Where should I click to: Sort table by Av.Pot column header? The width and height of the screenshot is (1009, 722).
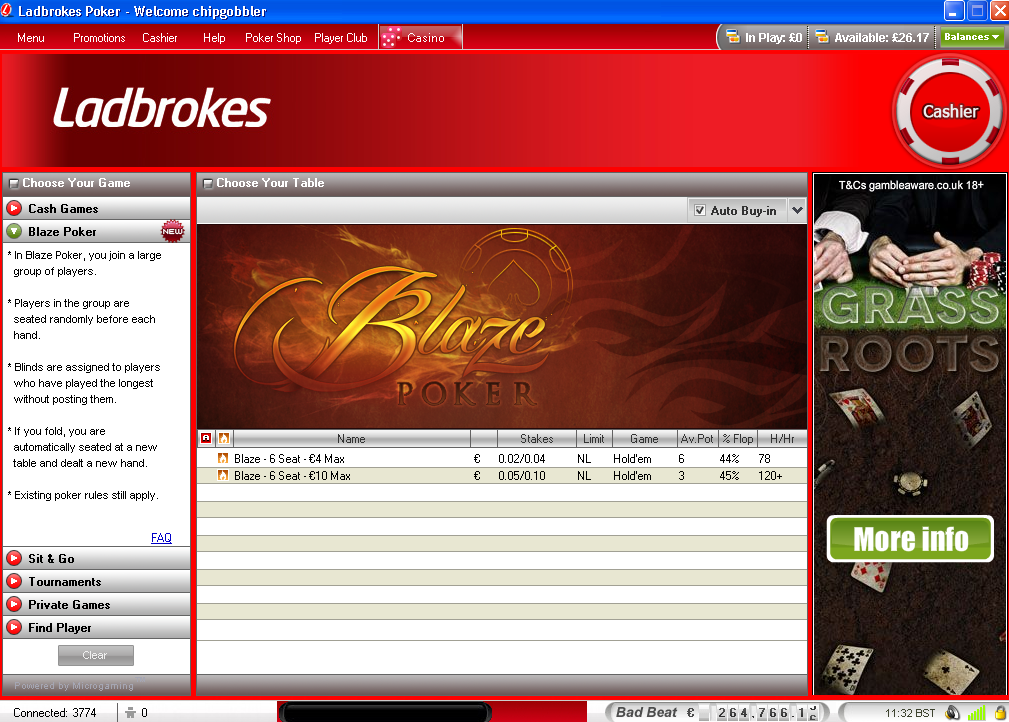pyautogui.click(x=697, y=438)
